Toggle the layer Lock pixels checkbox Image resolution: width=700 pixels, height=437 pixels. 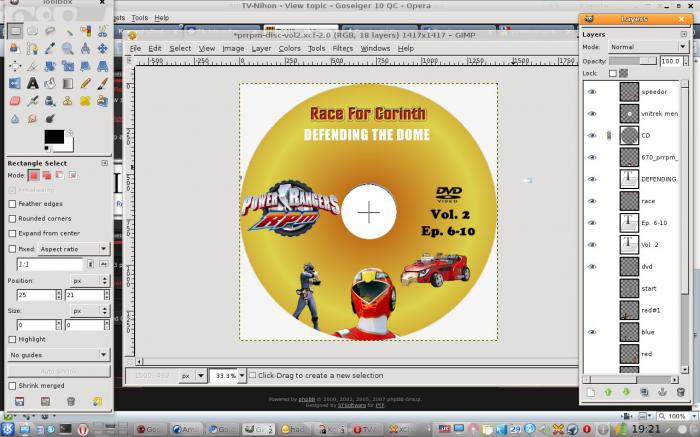(x=613, y=73)
